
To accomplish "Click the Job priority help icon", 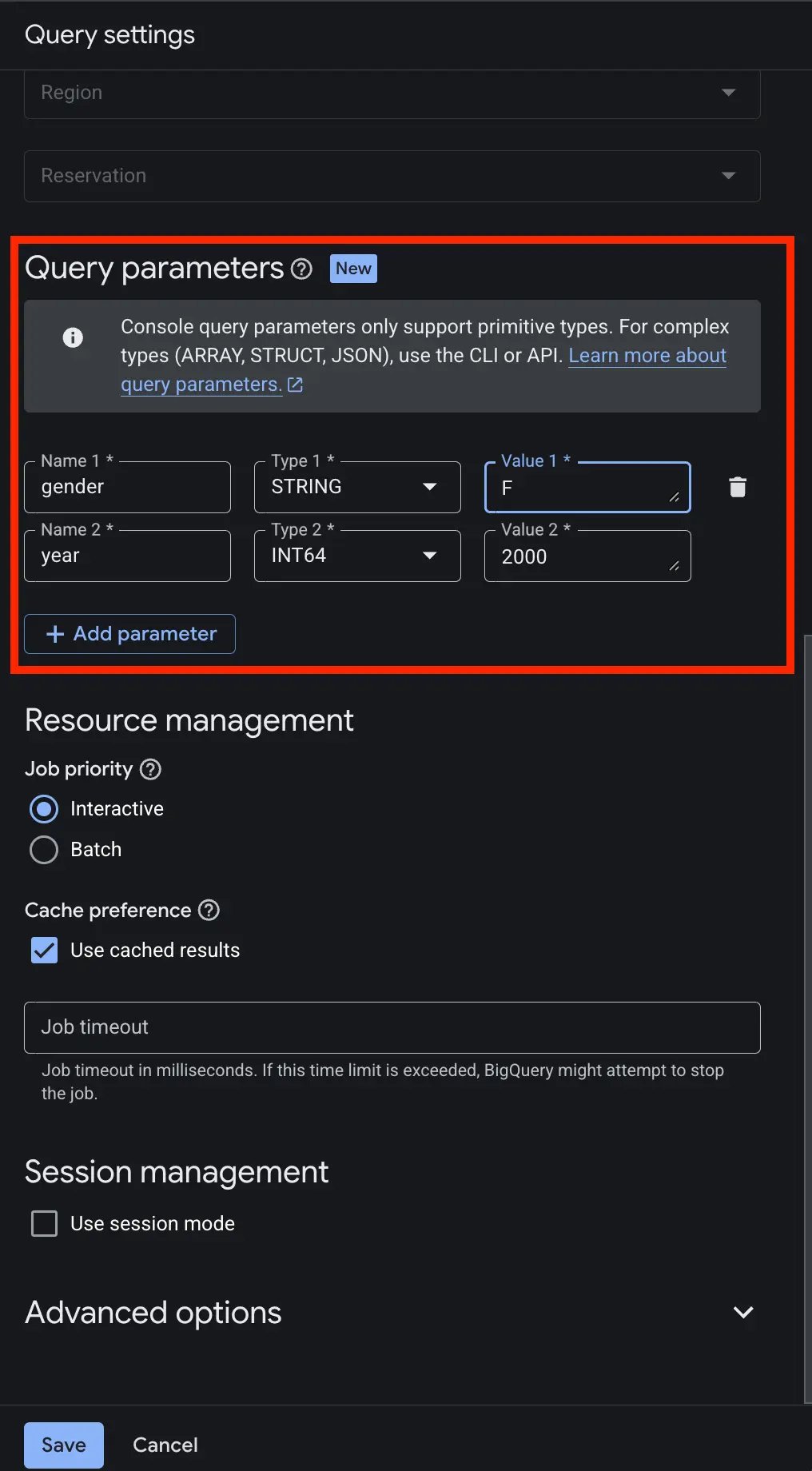I will coord(150,769).
